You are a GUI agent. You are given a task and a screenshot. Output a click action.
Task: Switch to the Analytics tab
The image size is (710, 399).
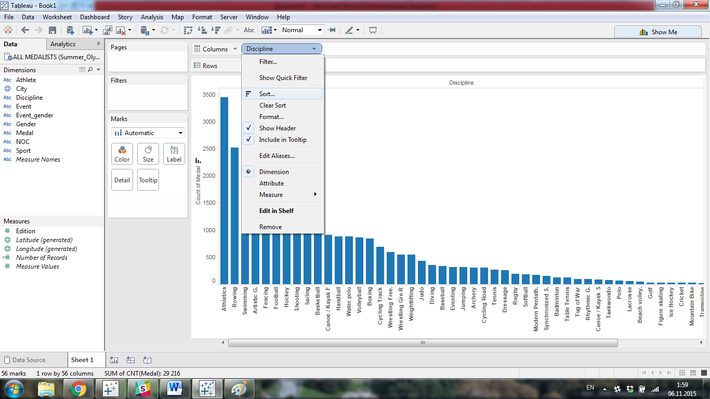click(63, 44)
